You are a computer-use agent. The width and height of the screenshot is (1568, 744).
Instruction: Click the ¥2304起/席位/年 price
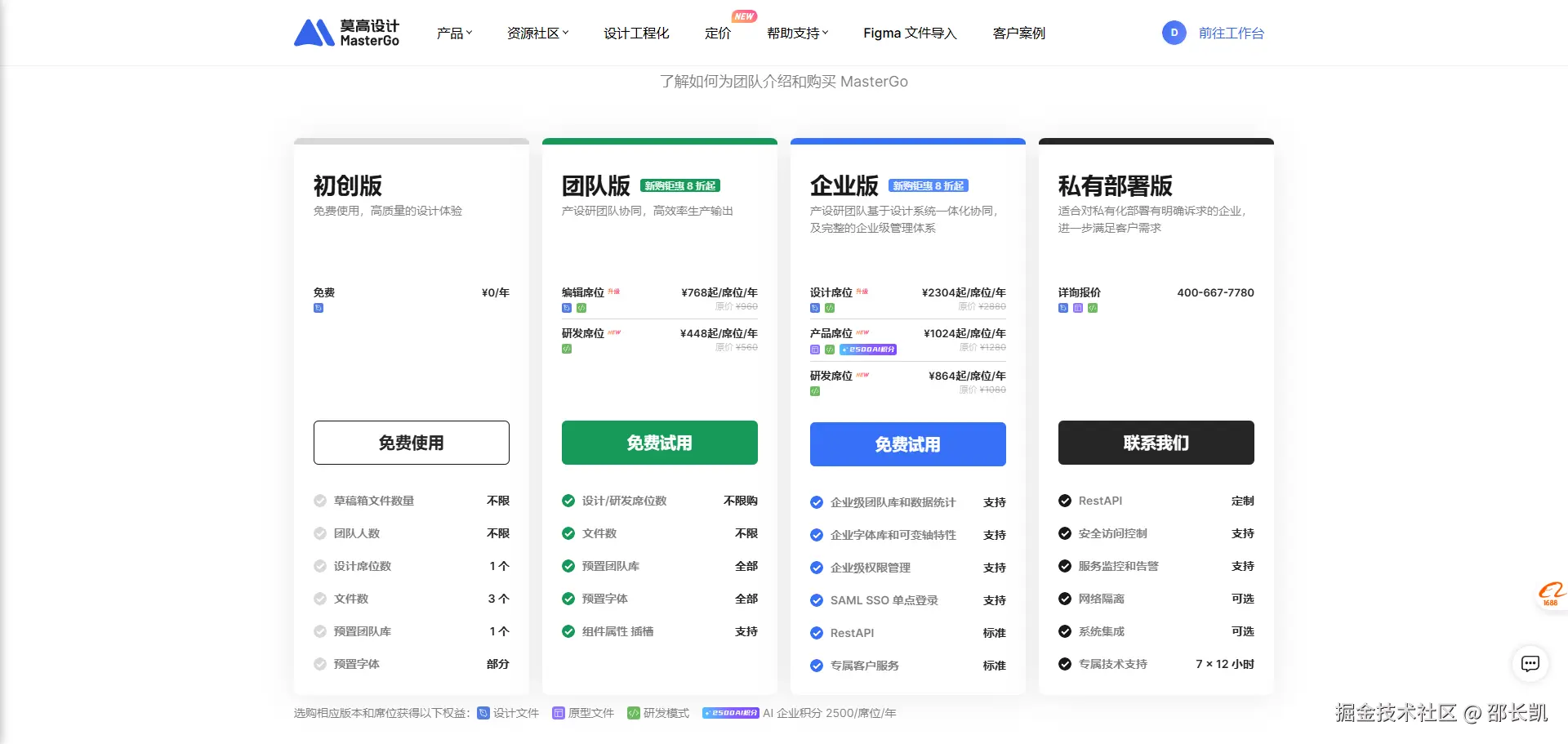(x=964, y=292)
